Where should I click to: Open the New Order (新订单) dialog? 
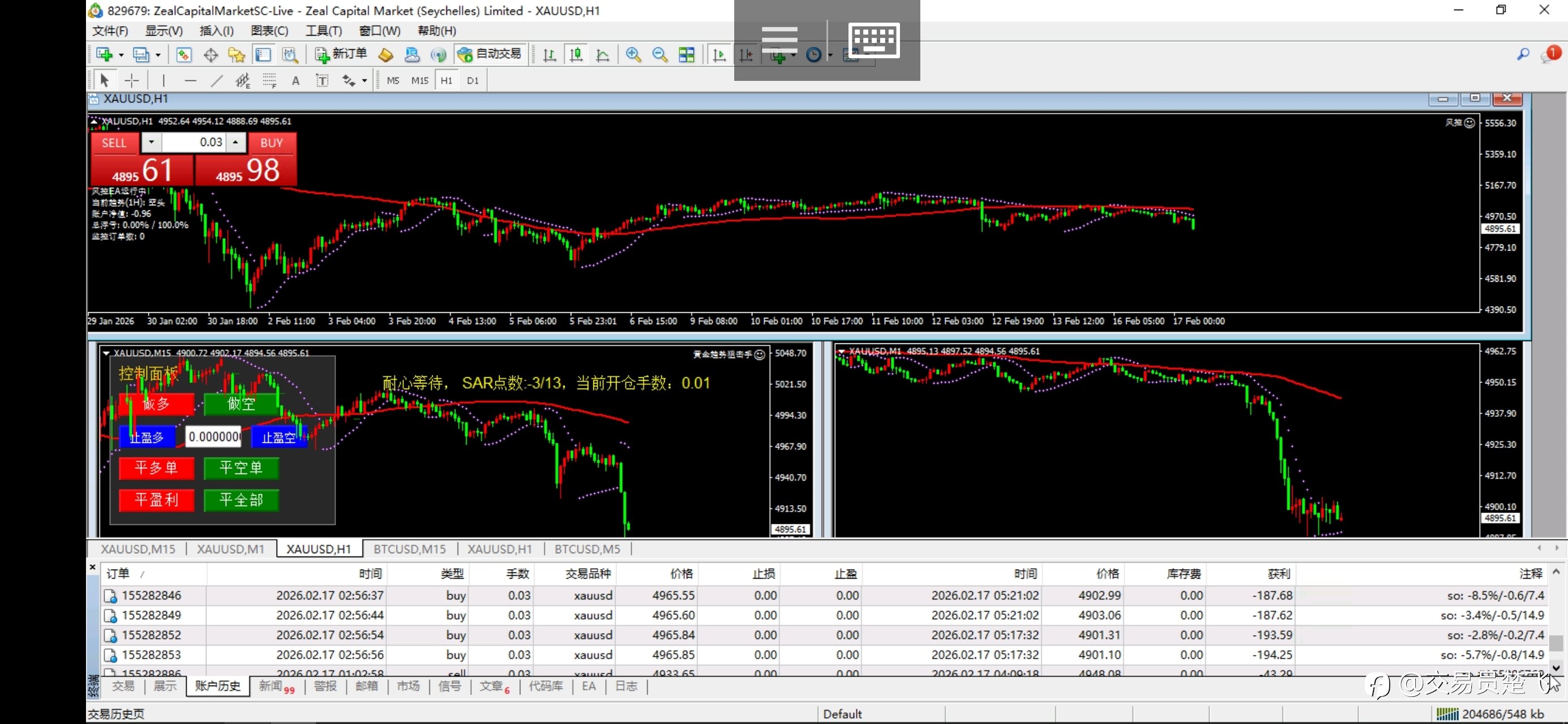[341, 55]
